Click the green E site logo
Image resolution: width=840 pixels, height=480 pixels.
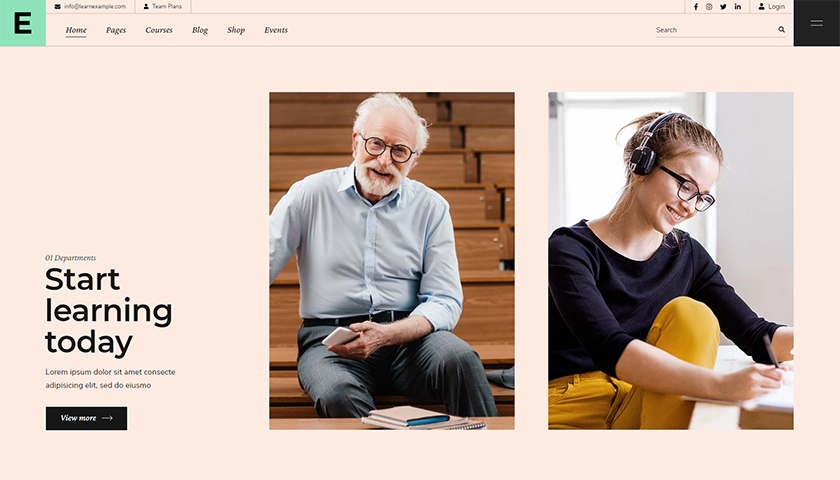coord(22,23)
